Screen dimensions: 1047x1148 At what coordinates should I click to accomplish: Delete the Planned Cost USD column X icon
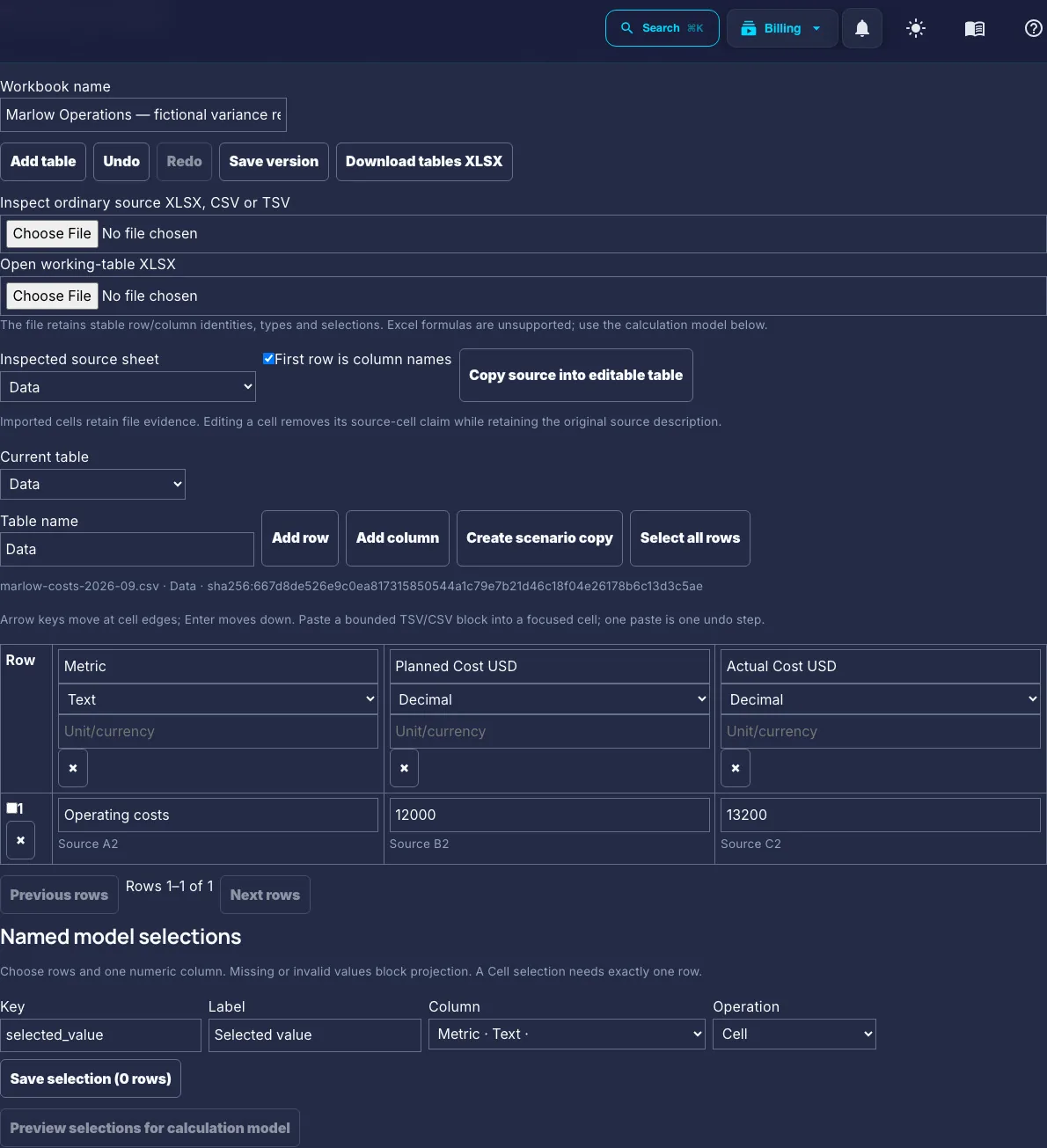(404, 768)
